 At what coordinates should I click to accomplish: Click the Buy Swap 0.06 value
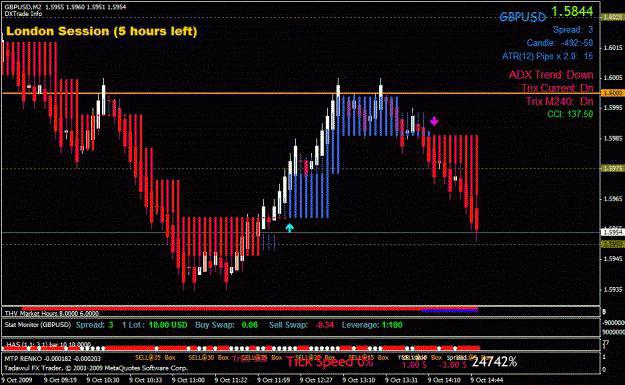pos(250,325)
